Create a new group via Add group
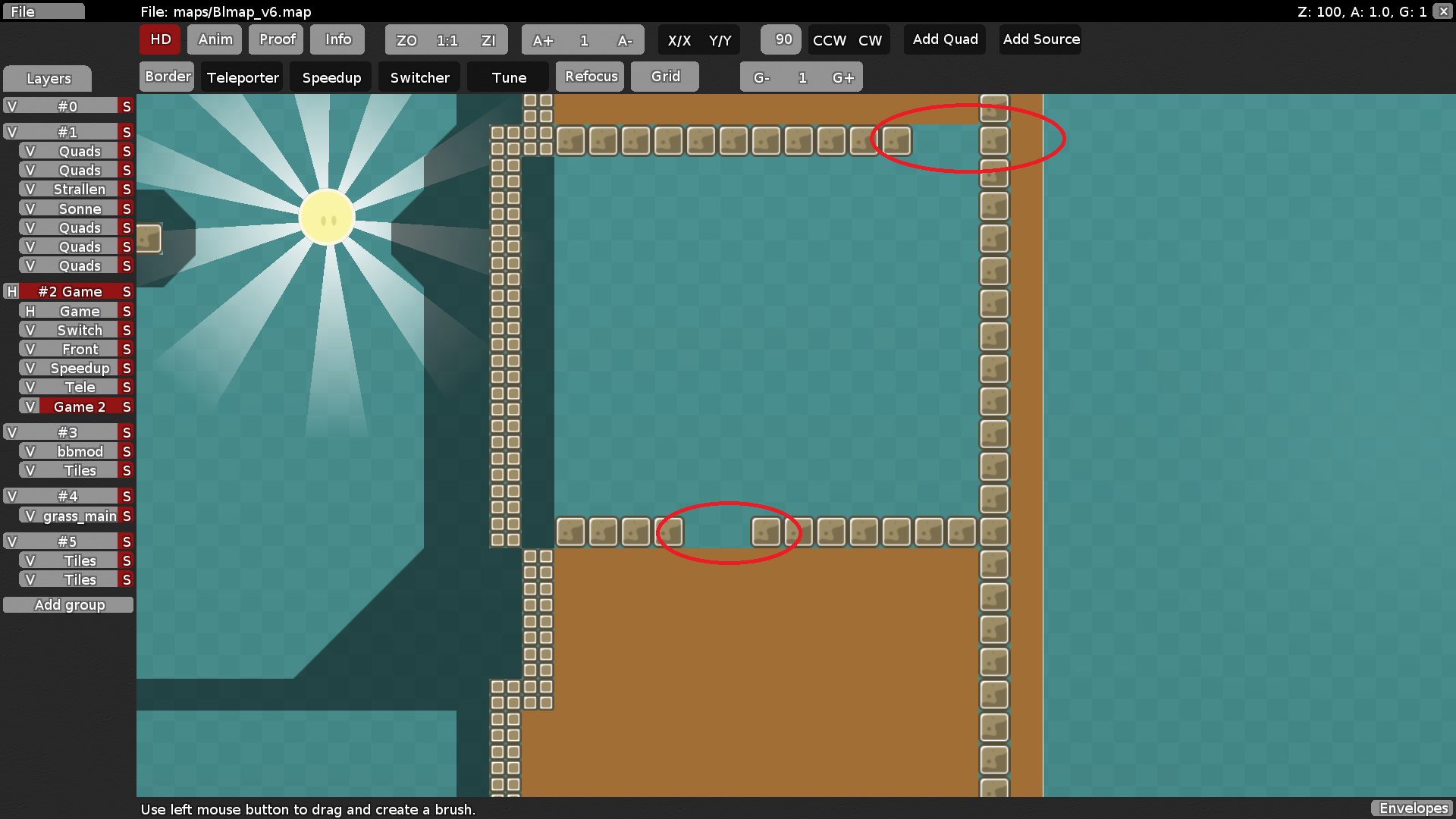This screenshot has height=819, width=1456. (69, 604)
